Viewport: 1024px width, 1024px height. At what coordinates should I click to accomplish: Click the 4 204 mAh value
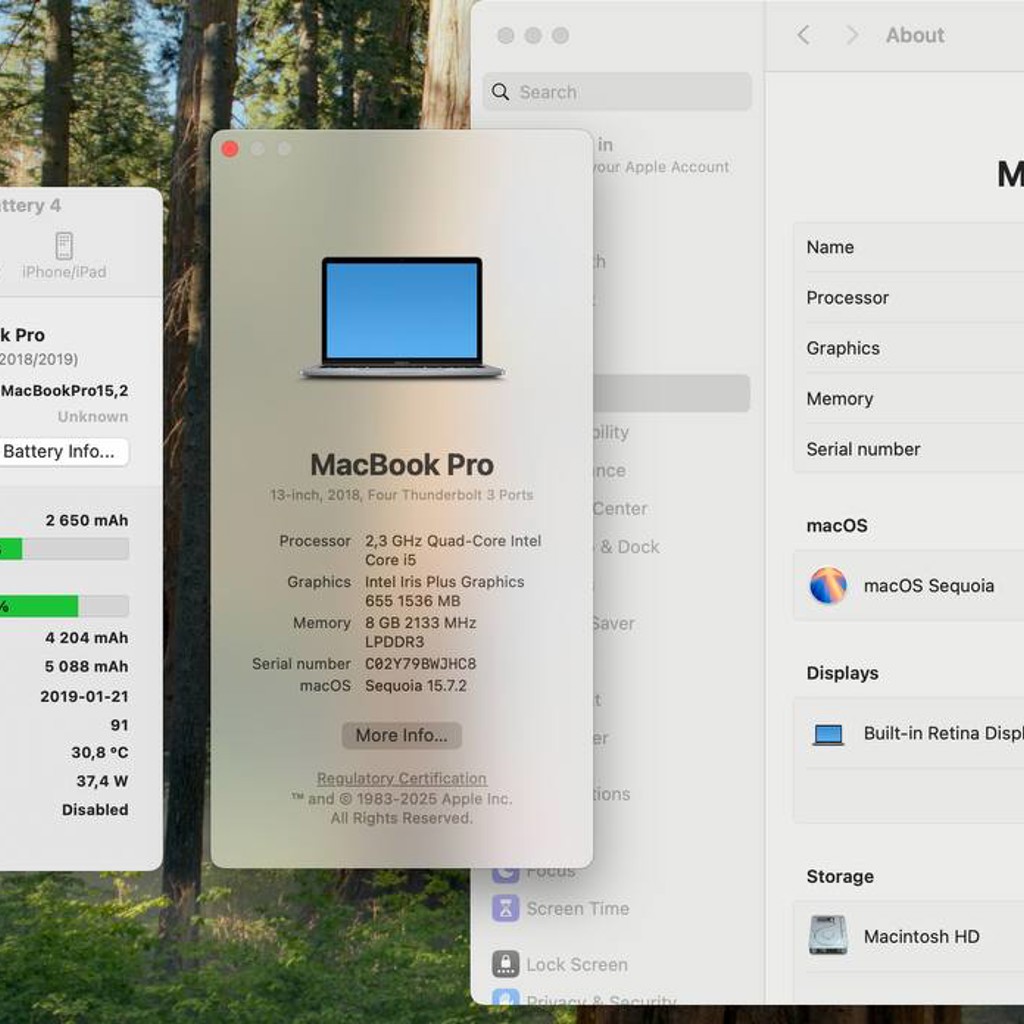coord(87,637)
